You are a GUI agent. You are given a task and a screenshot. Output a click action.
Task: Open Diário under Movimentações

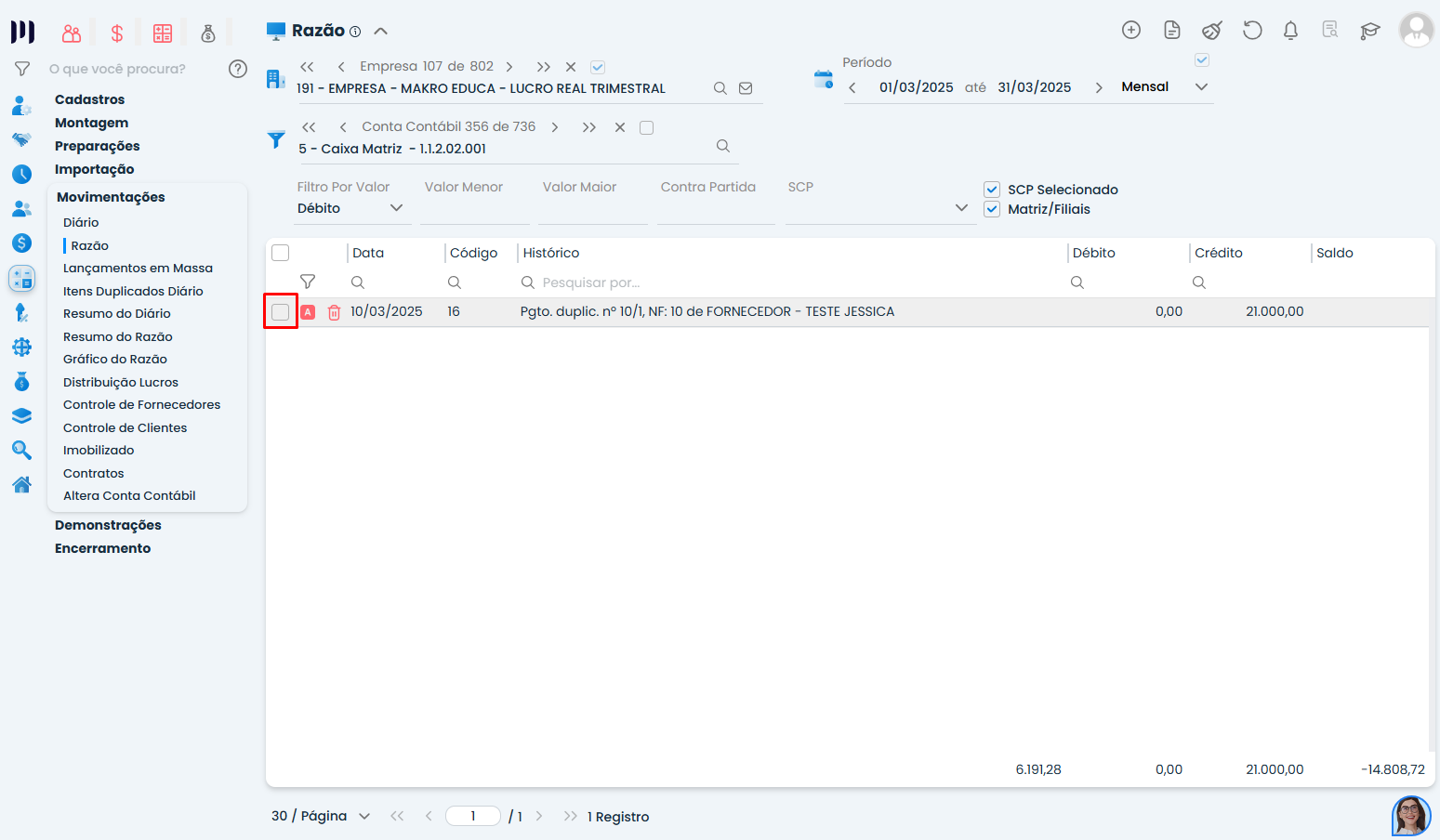coord(81,222)
